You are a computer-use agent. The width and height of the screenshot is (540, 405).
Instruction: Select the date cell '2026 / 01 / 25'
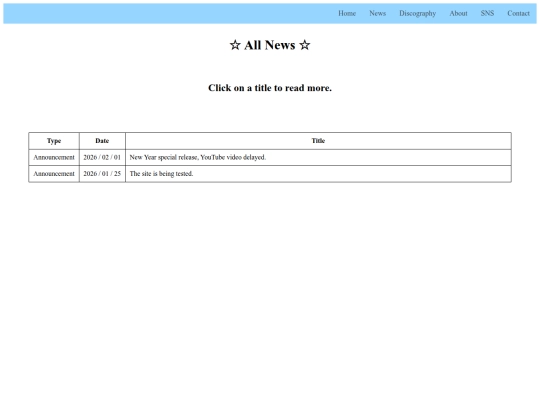[x=102, y=174]
